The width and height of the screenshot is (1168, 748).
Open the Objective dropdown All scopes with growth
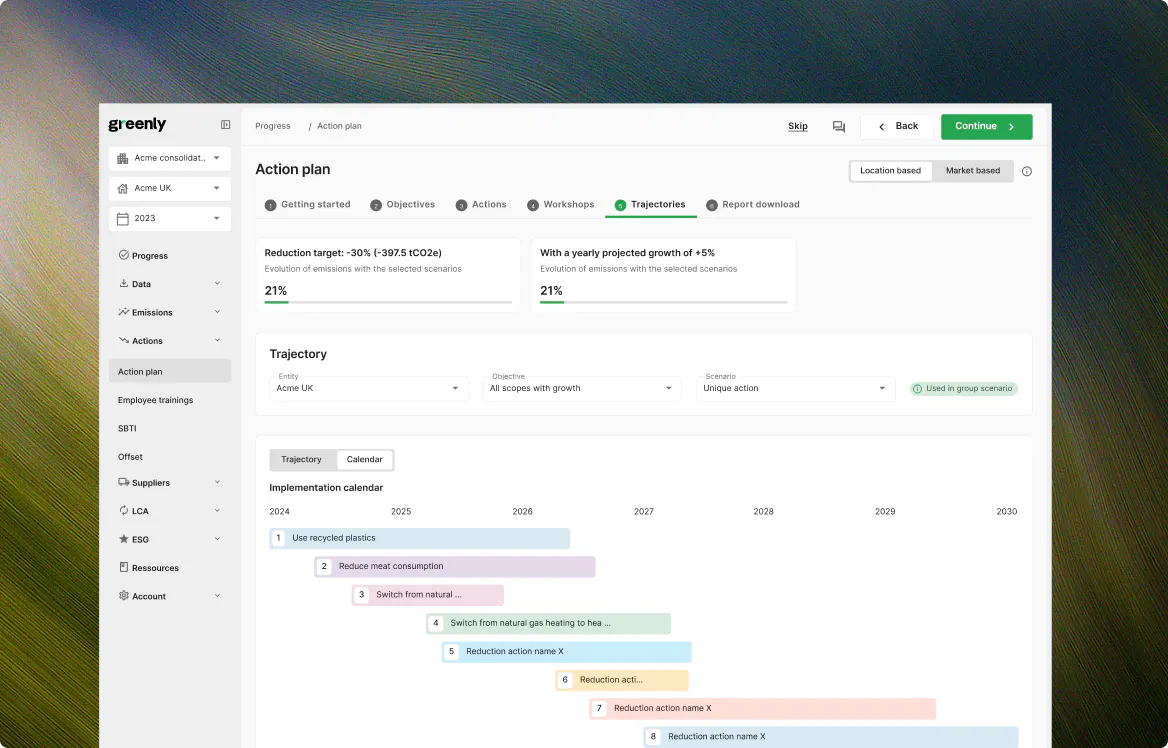582,388
